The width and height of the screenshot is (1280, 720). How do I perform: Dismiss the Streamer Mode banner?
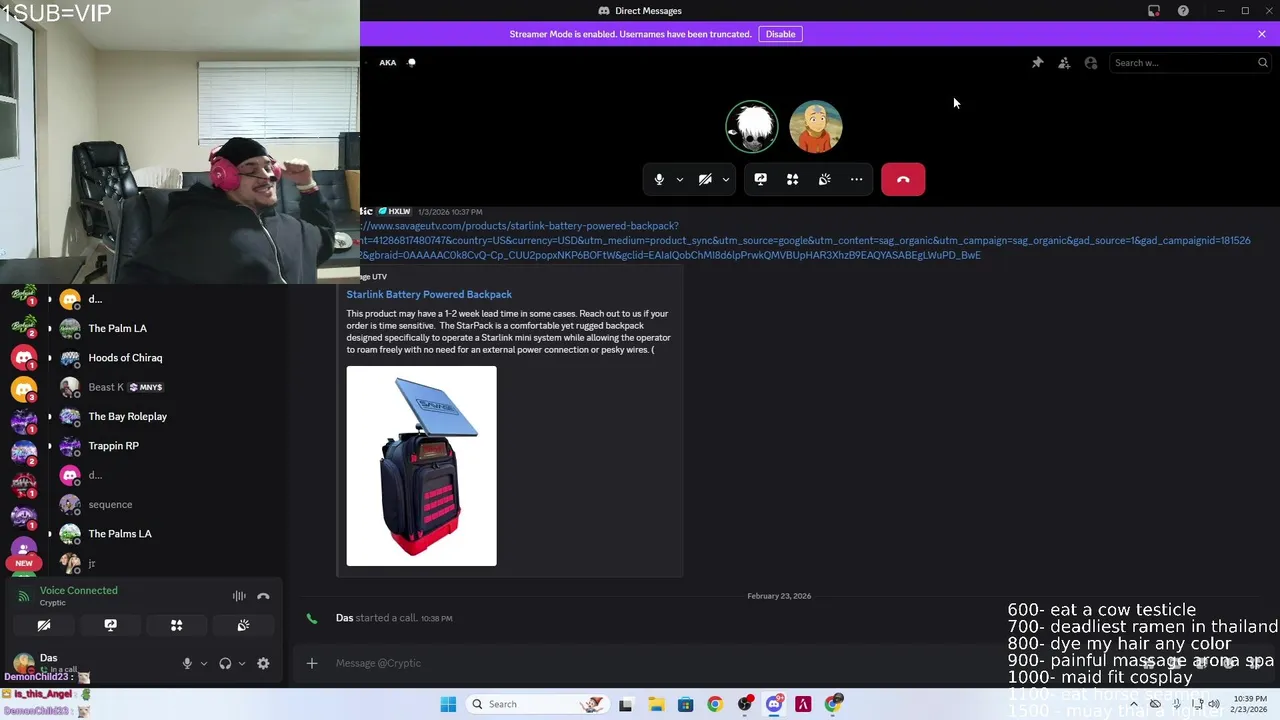point(1262,34)
